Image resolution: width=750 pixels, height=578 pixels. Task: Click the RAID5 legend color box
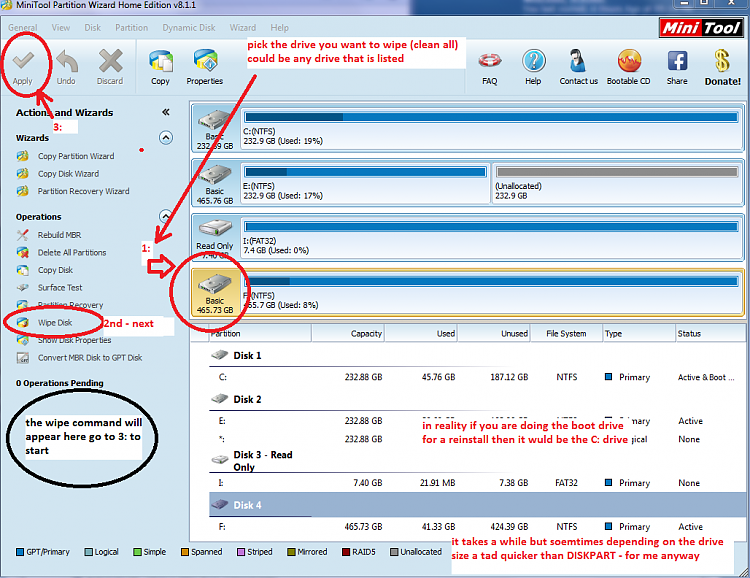coord(346,552)
